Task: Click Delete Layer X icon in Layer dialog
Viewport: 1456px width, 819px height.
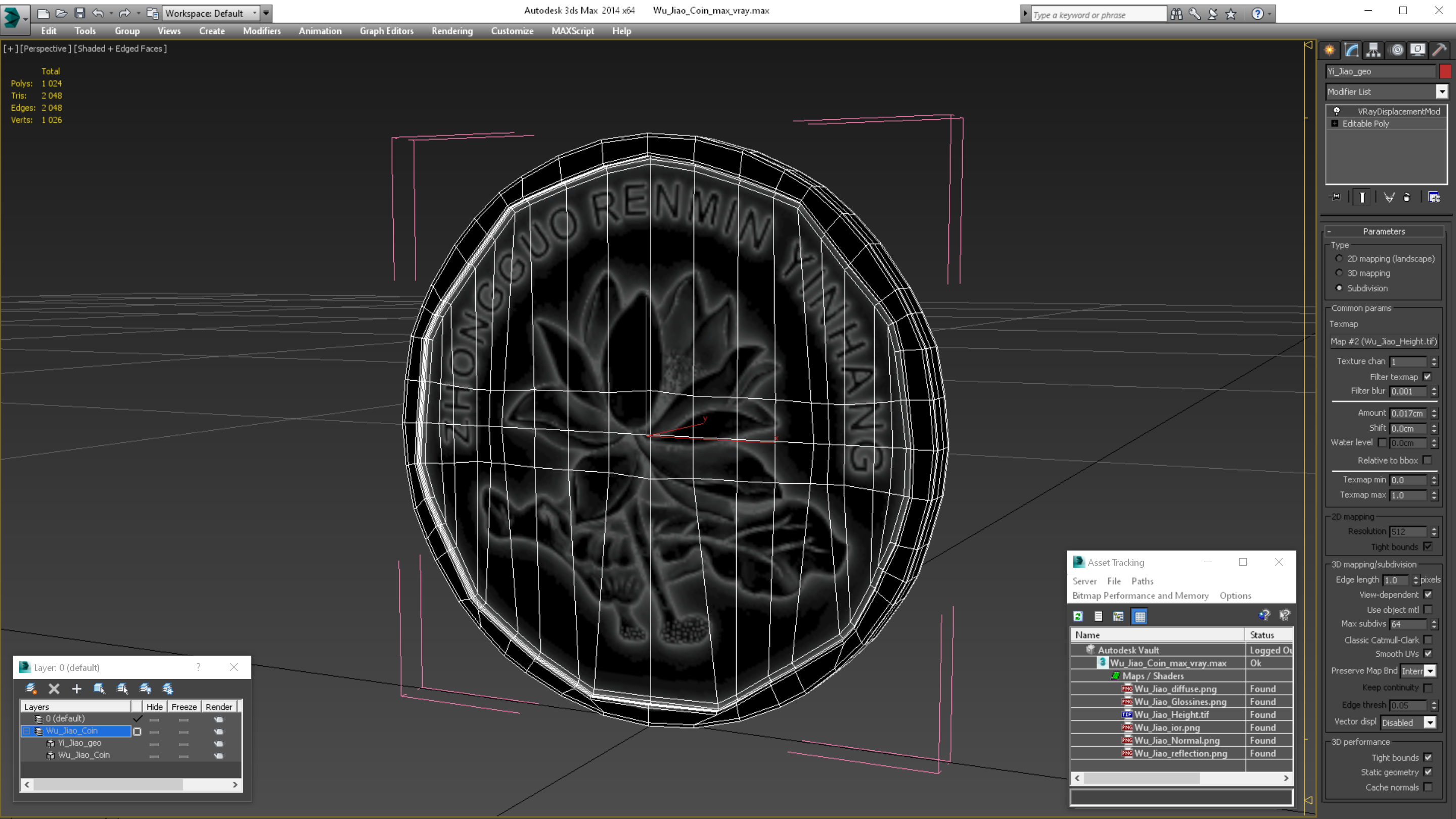Action: [54, 689]
